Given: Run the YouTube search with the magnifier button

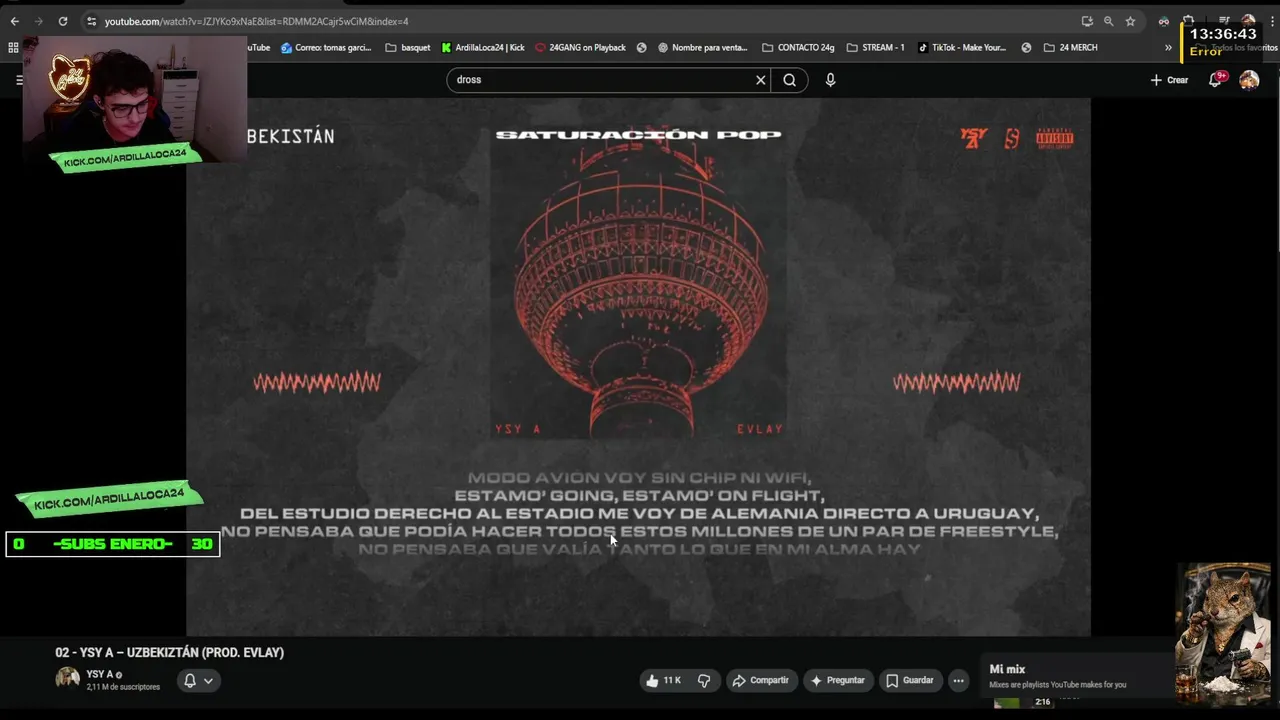Looking at the screenshot, I should (x=789, y=80).
